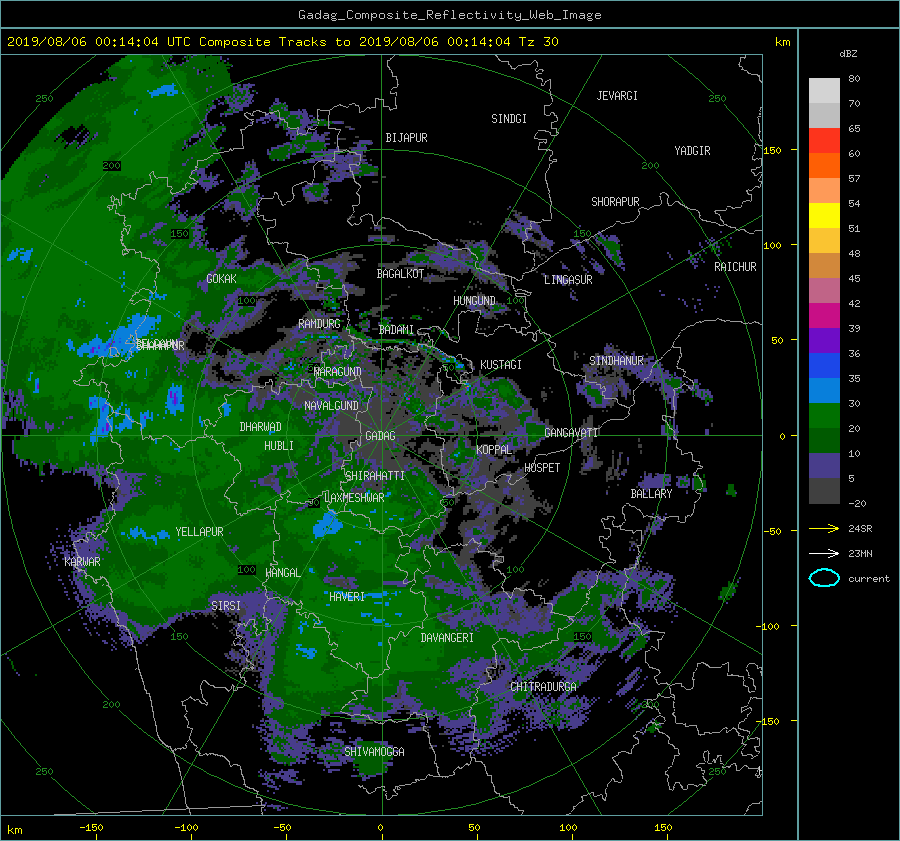Click the cyan current-storm ellipse in legend
This screenshot has width=900, height=841.
click(824, 578)
